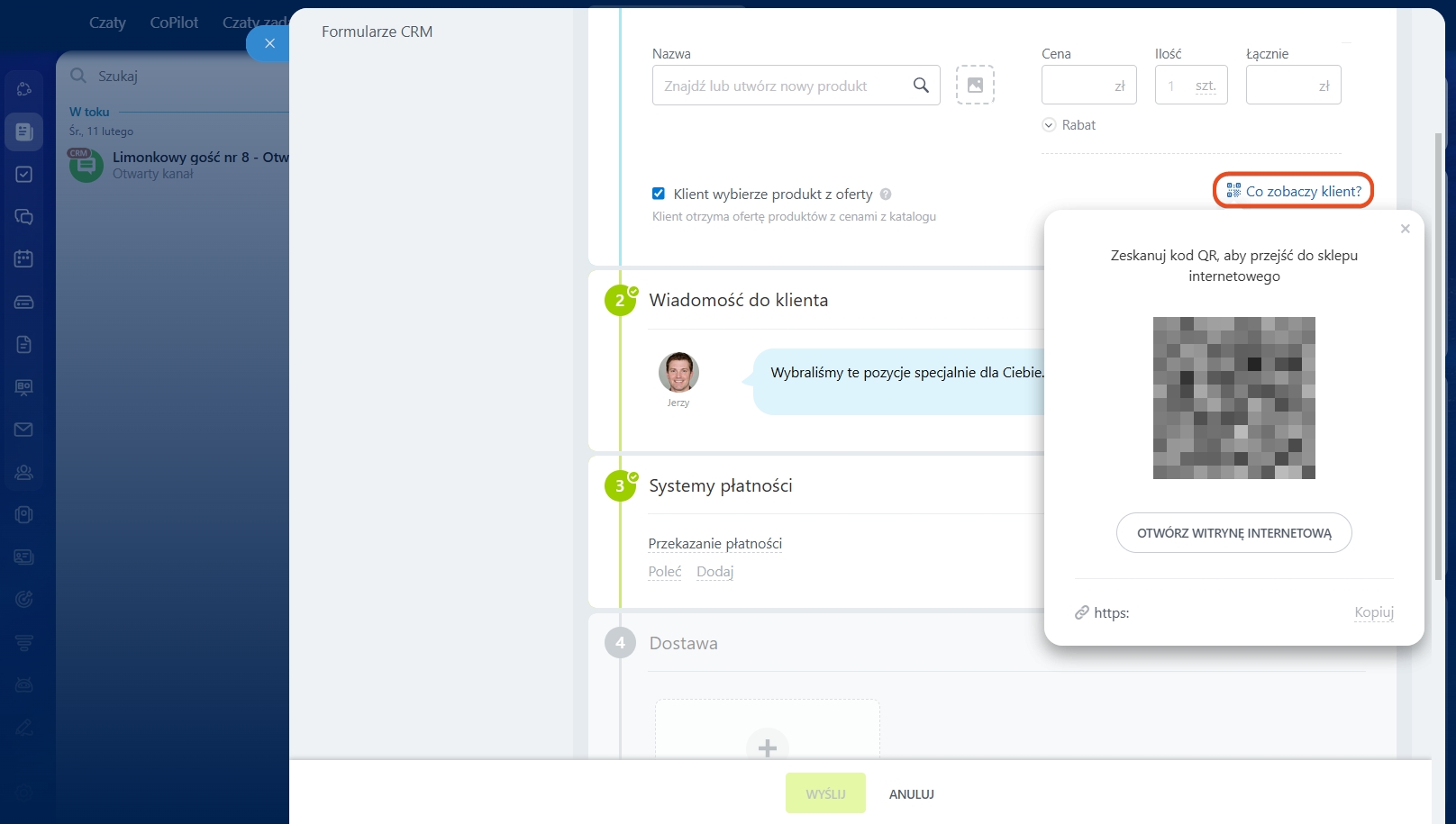Click the help icon beside offer checkbox
This screenshot has width=1456, height=824.
pyautogui.click(x=886, y=195)
